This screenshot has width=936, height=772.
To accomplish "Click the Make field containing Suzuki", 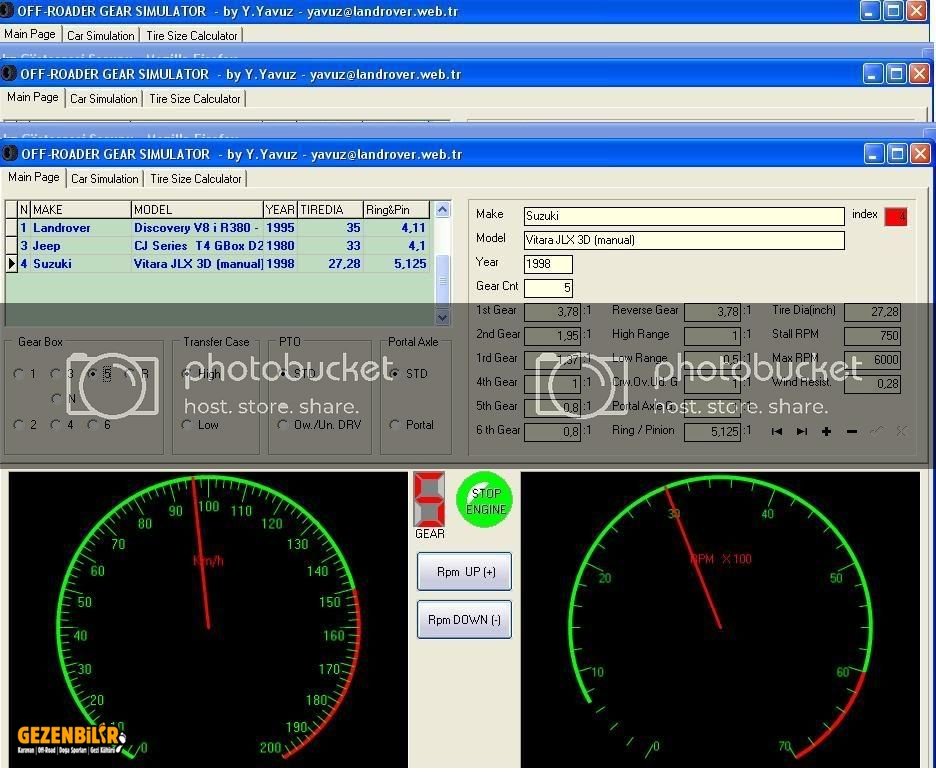I will pyautogui.click(x=684, y=216).
